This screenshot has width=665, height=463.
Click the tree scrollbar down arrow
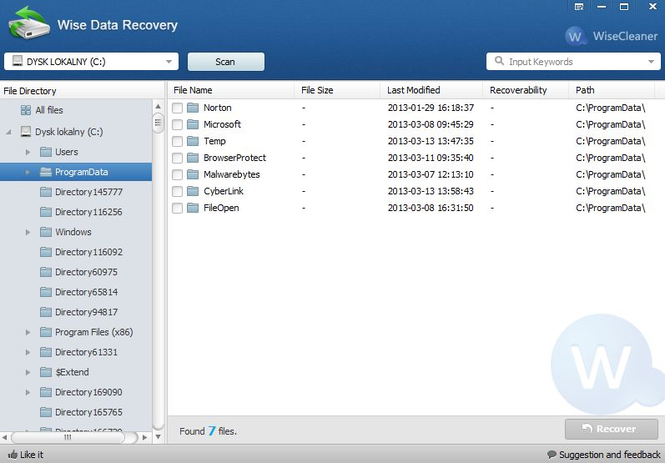coord(158,437)
